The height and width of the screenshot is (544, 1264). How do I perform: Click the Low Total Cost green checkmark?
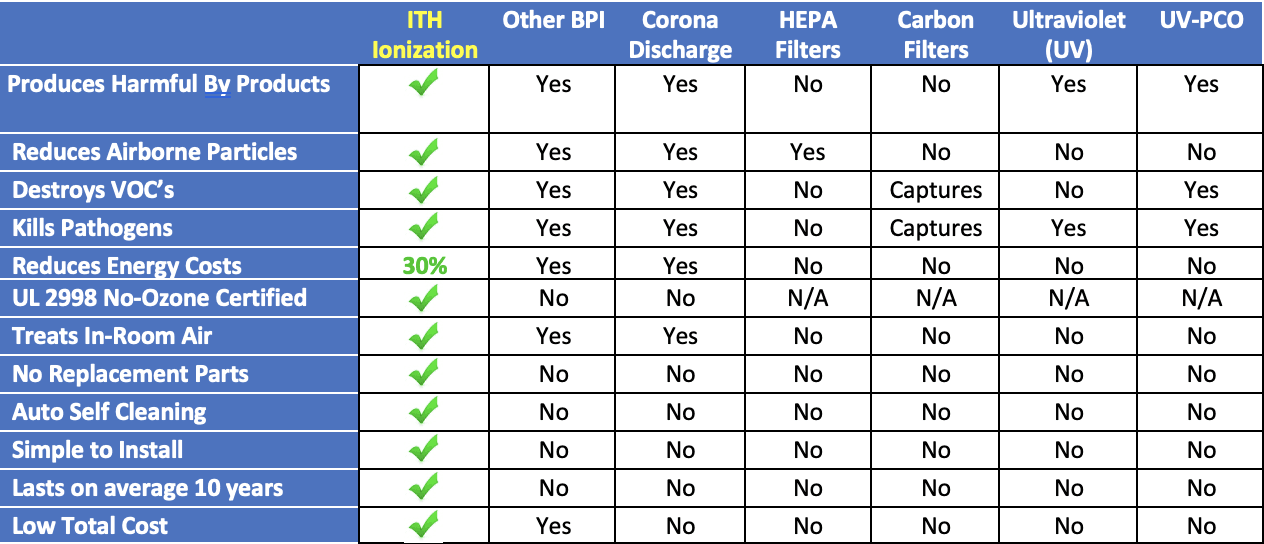click(x=424, y=526)
